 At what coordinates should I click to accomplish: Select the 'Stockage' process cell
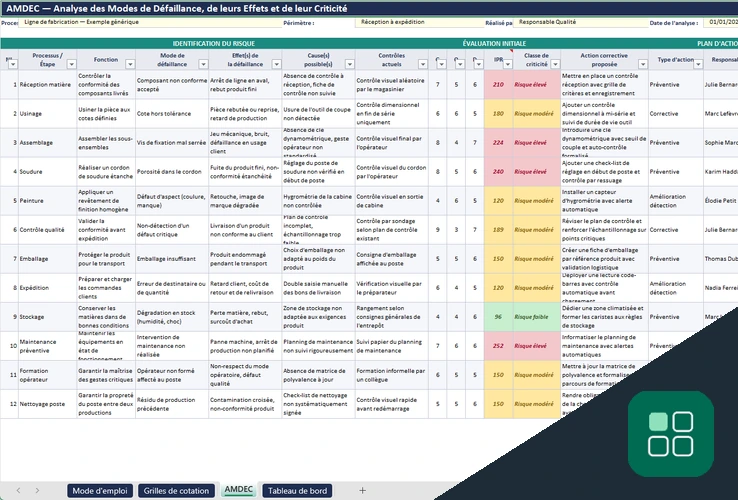click(x=48, y=317)
